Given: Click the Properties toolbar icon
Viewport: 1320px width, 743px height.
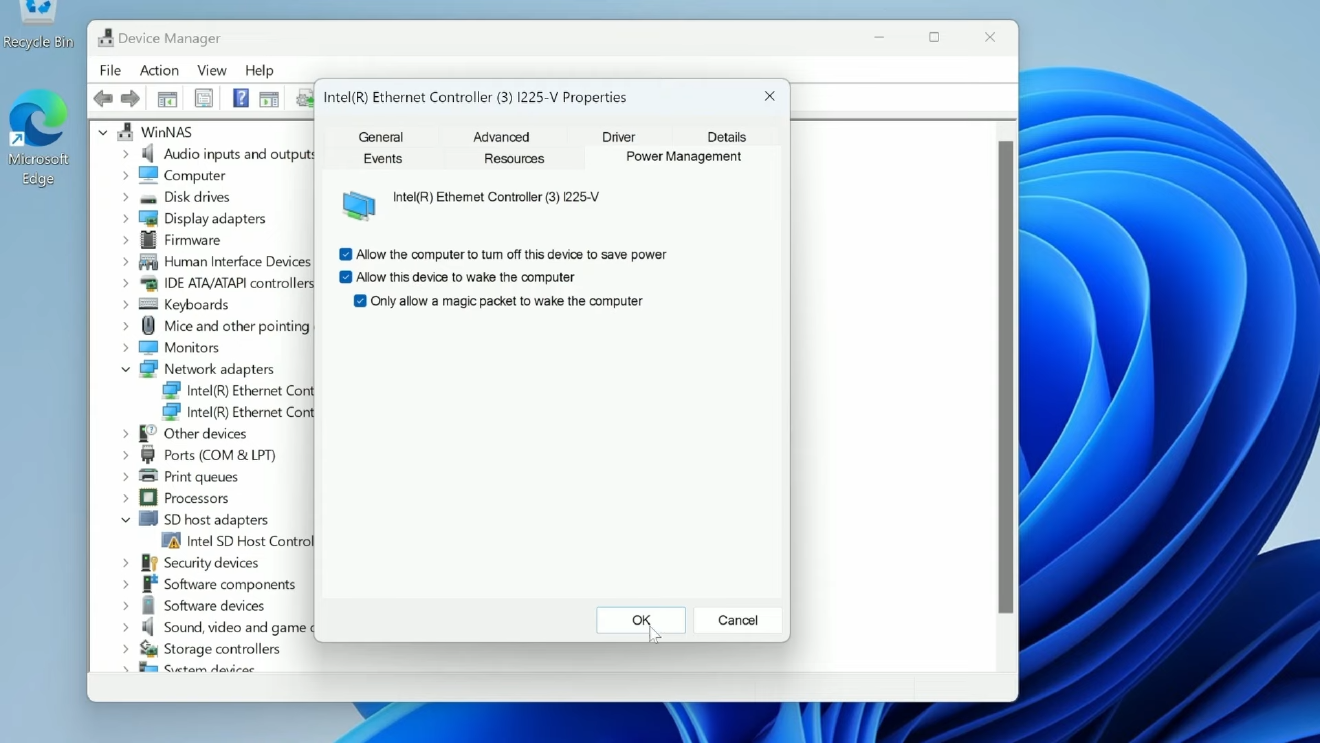Looking at the screenshot, I should point(204,98).
